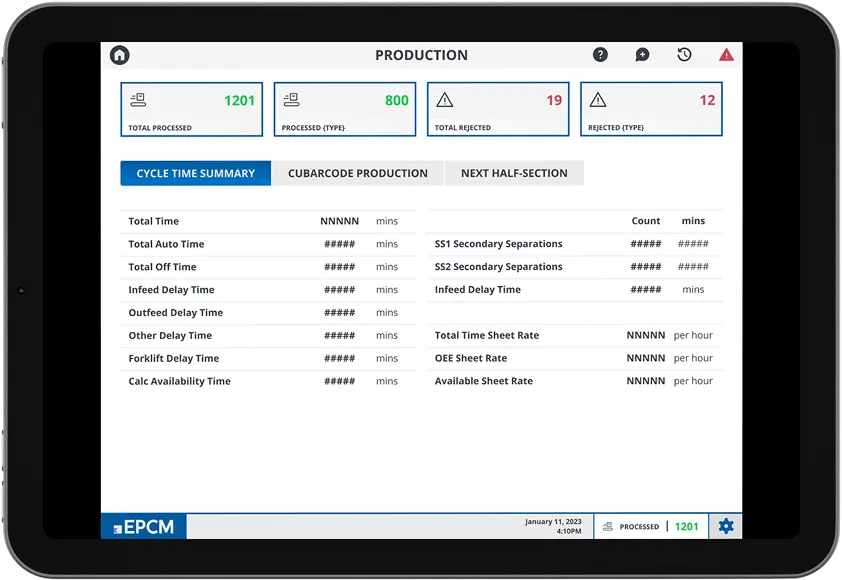Click the EPCM logo in footer
842x580 pixels.
click(x=144, y=527)
